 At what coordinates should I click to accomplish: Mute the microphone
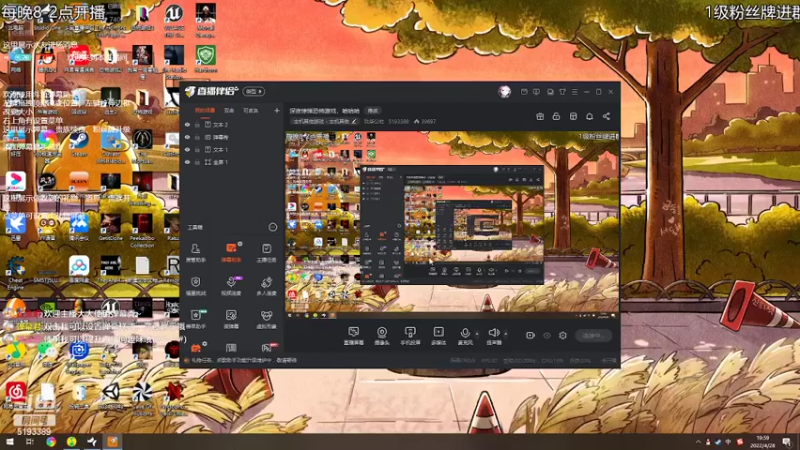click(465, 336)
